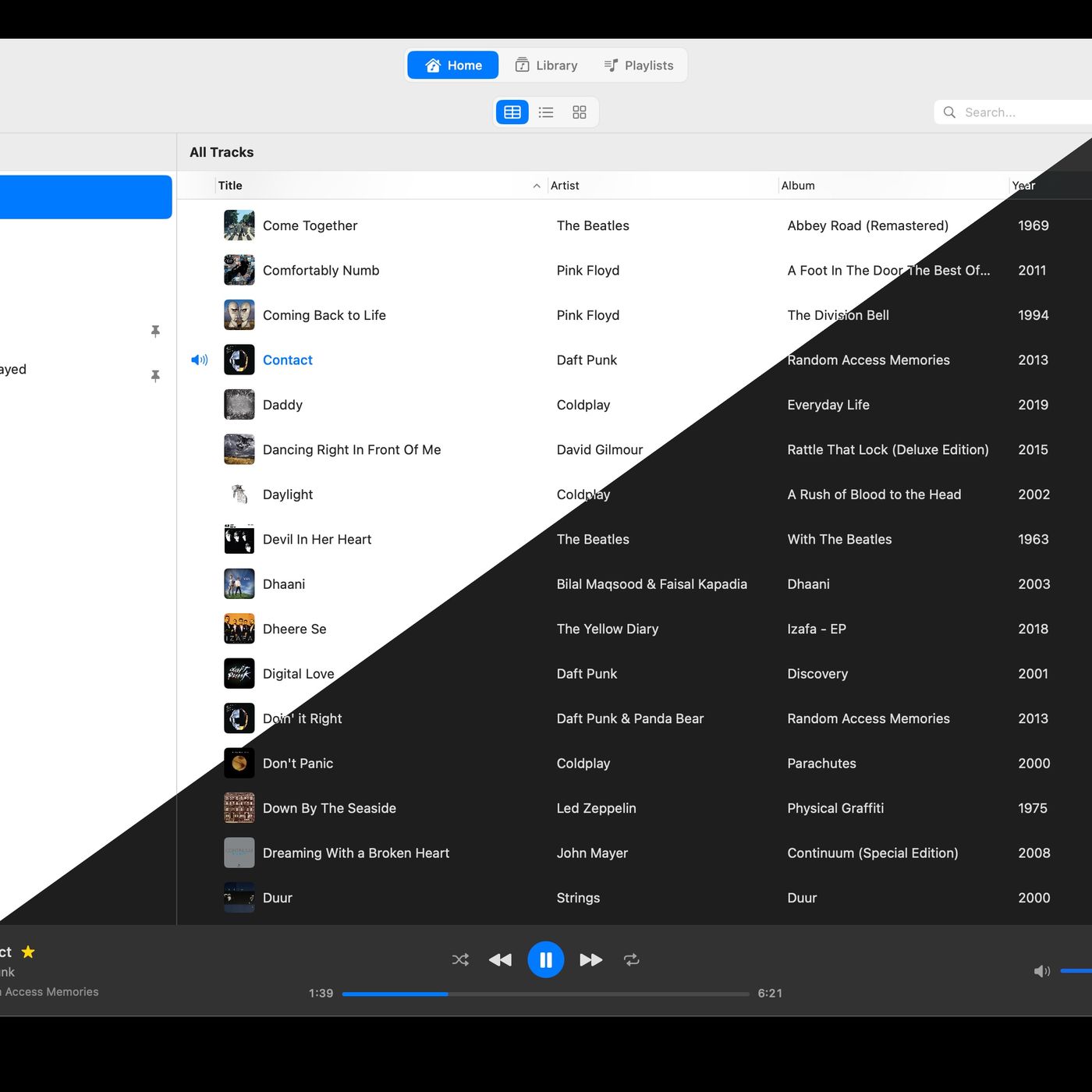Click the Dheere Se track artwork
Screen dimensions: 1092x1092
click(239, 629)
